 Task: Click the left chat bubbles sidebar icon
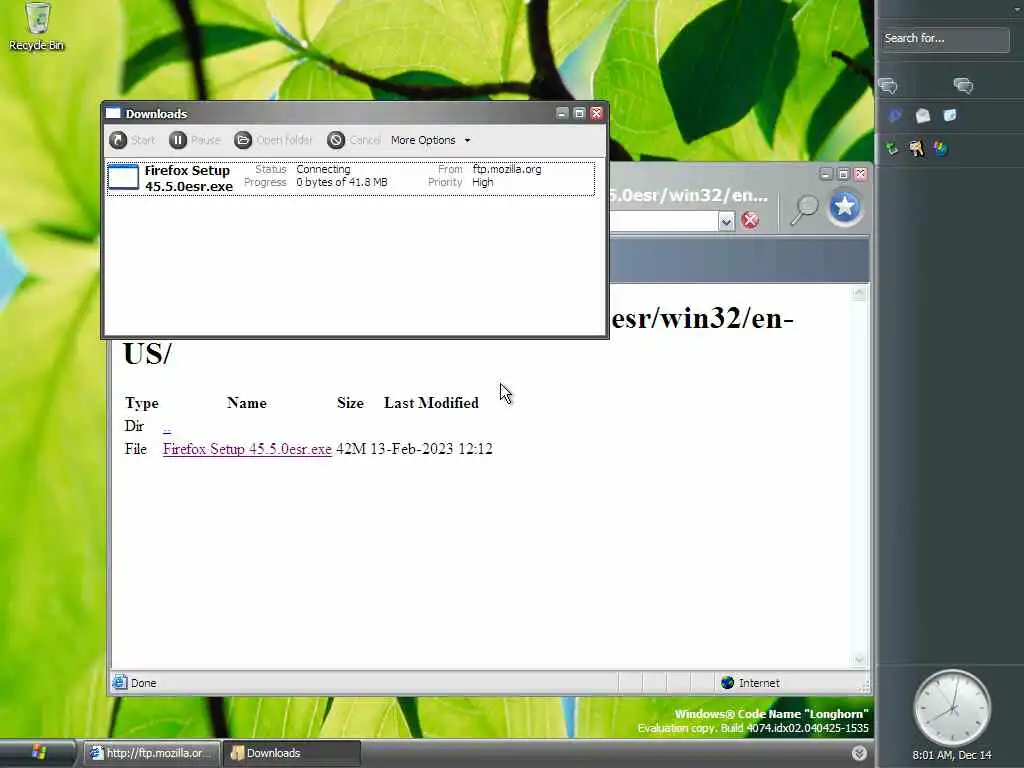point(888,86)
